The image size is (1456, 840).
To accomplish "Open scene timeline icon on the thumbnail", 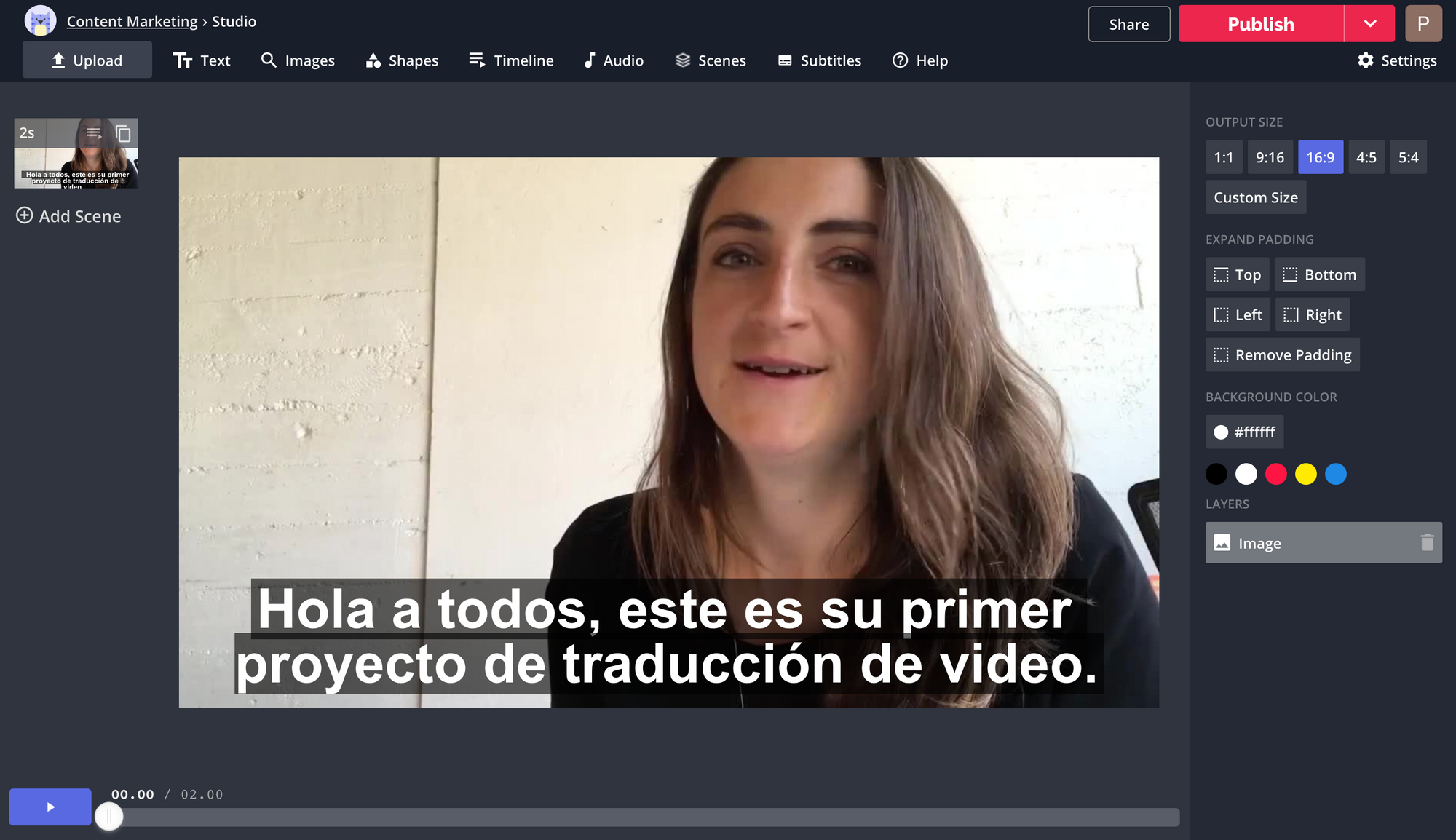I will pyautogui.click(x=94, y=133).
